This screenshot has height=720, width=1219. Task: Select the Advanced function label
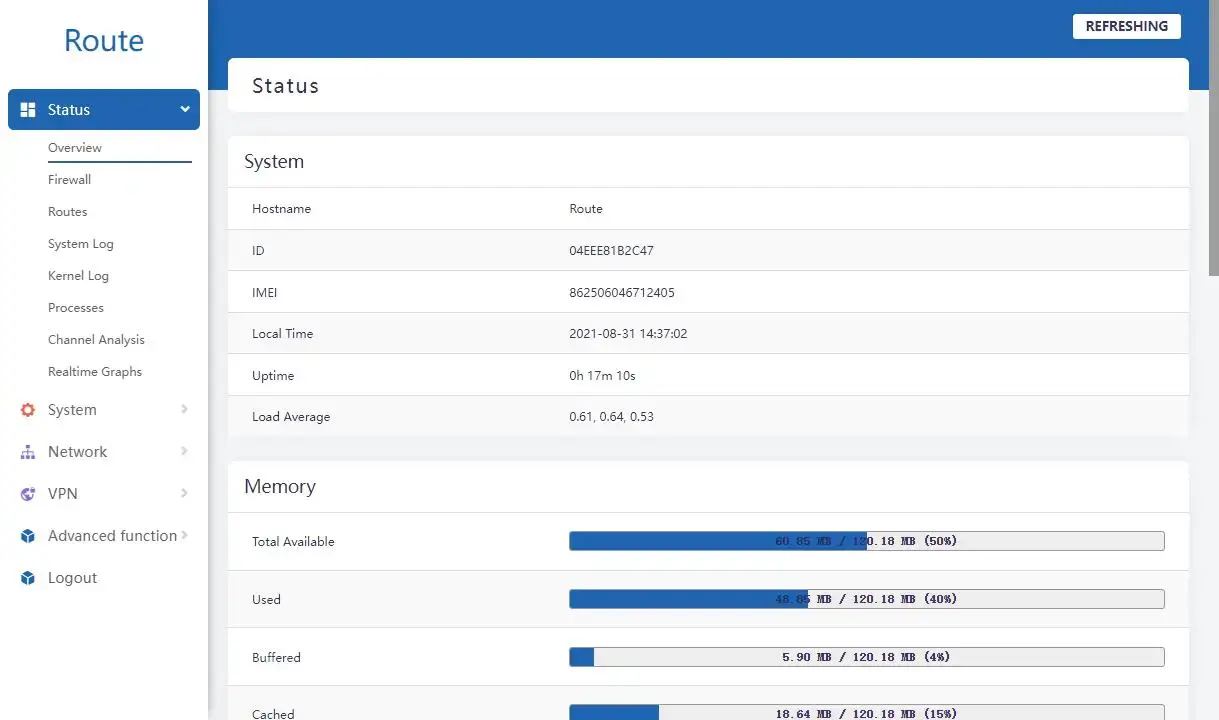[x=112, y=536]
